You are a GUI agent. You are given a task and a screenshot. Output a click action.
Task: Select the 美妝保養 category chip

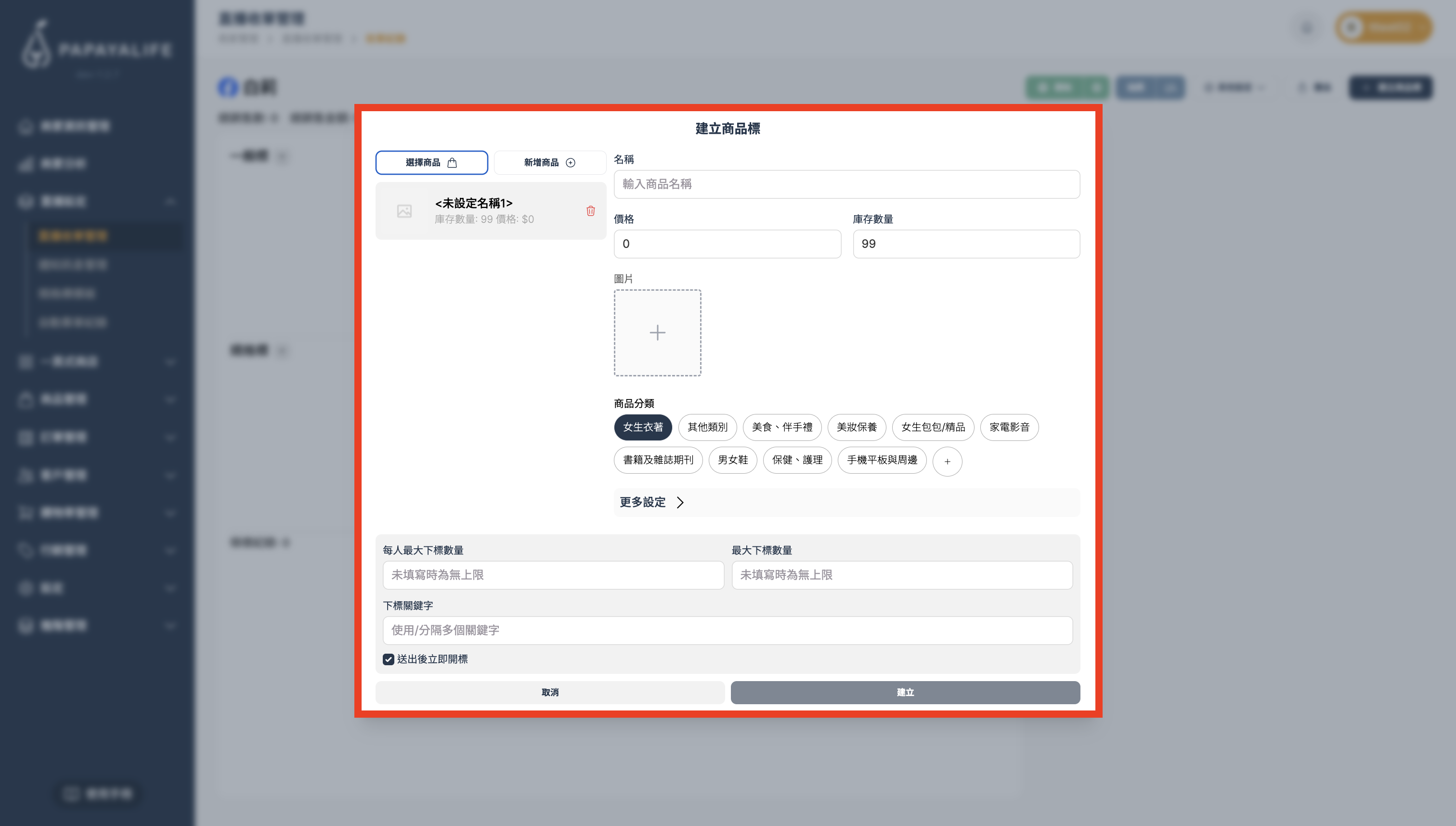856,427
